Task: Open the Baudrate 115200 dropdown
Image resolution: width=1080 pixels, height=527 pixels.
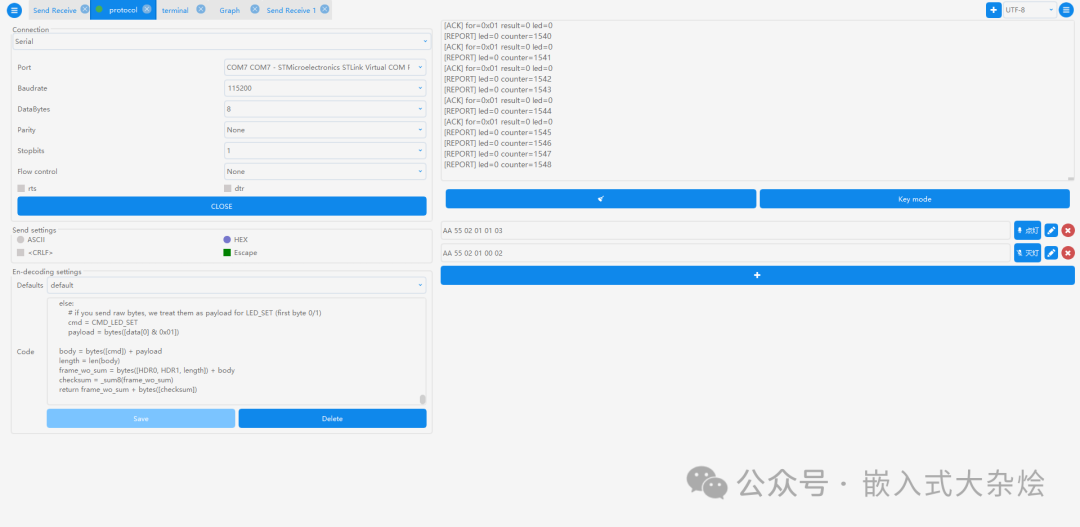Action: [325, 88]
